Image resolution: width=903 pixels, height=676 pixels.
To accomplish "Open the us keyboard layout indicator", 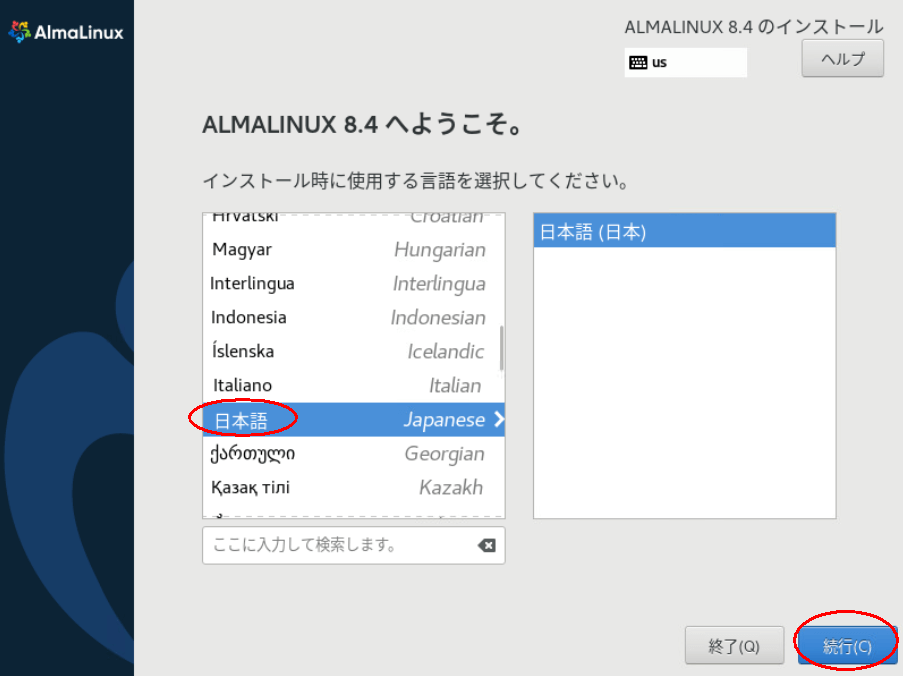I will tap(685, 62).
